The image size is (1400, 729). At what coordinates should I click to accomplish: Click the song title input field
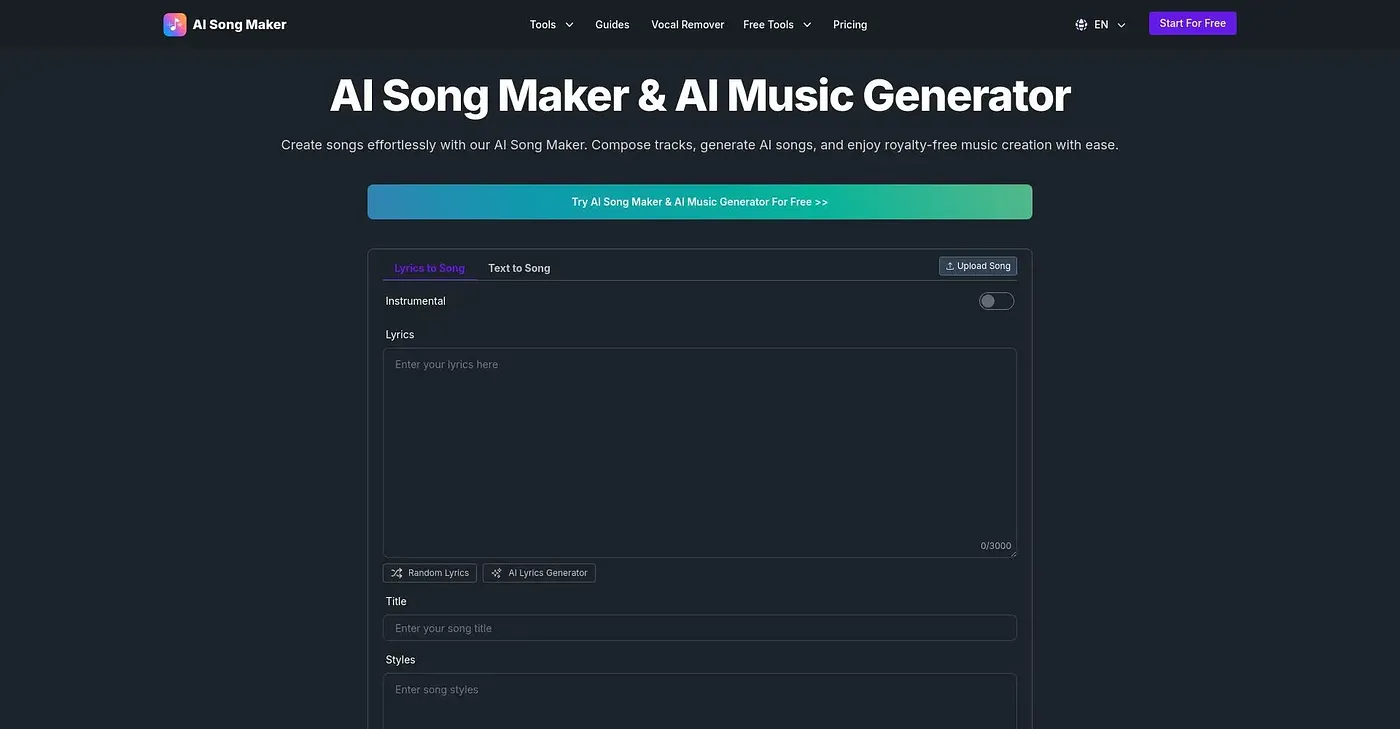coord(700,628)
